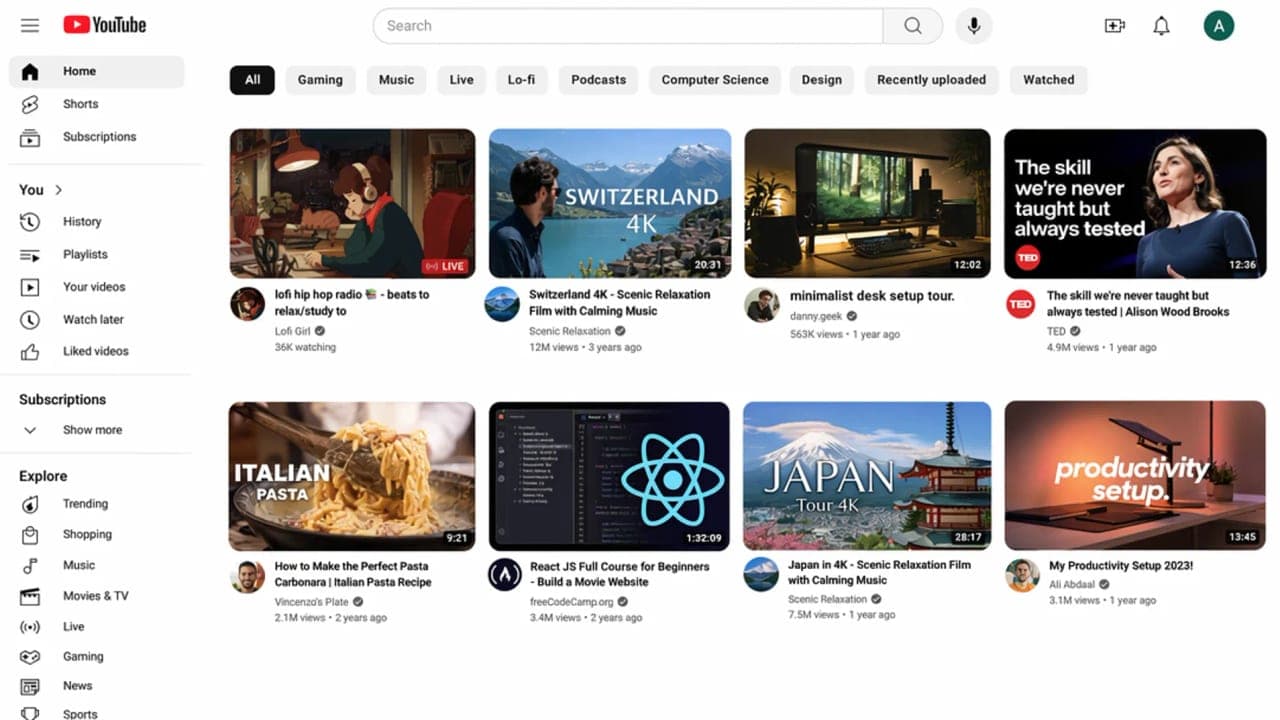Open the Create video icon

click(x=1115, y=26)
